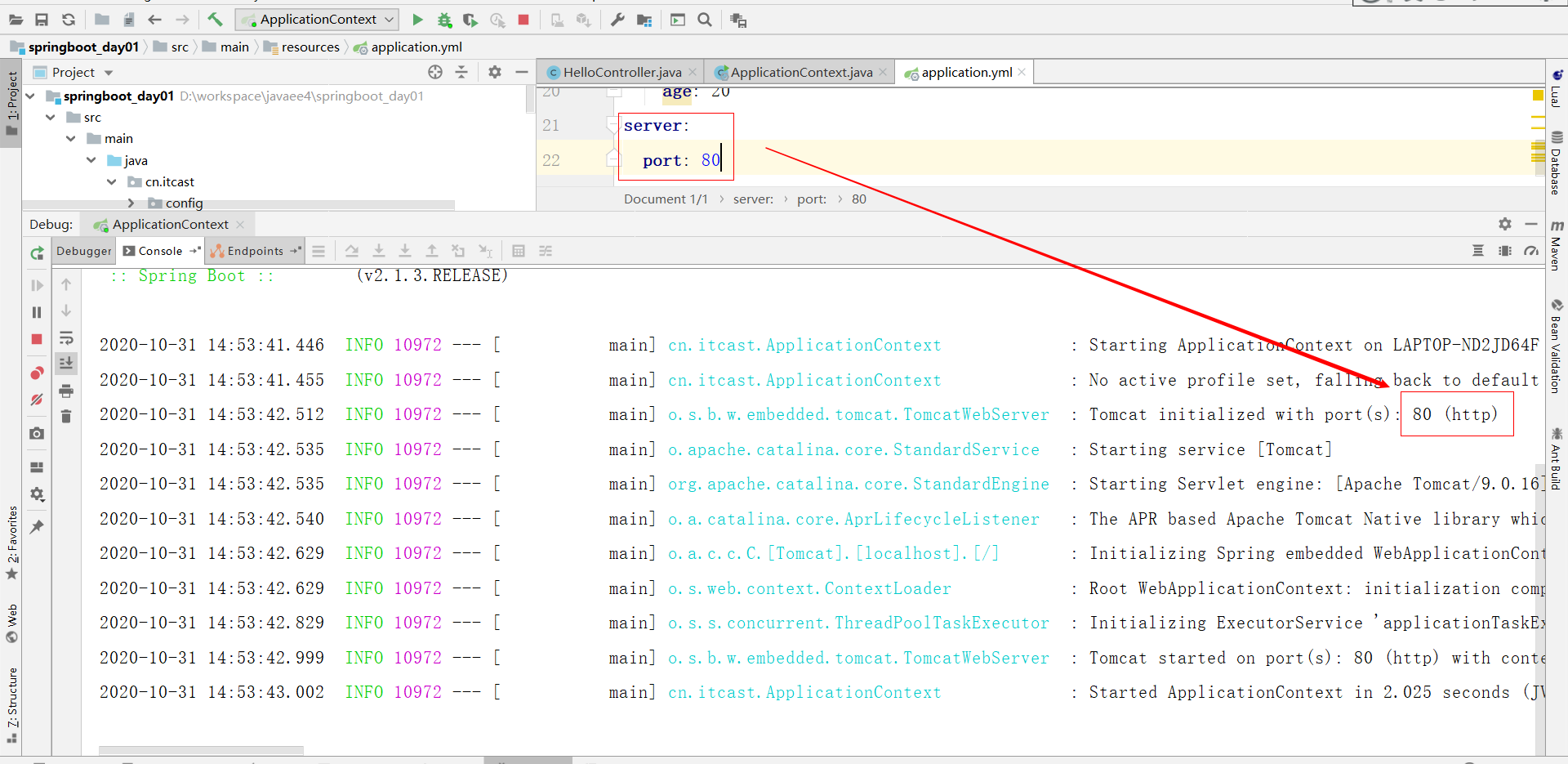This screenshot has height=764, width=1568.
Task: Click springboot_day01 in the breadcrumb bar
Action: click(83, 47)
